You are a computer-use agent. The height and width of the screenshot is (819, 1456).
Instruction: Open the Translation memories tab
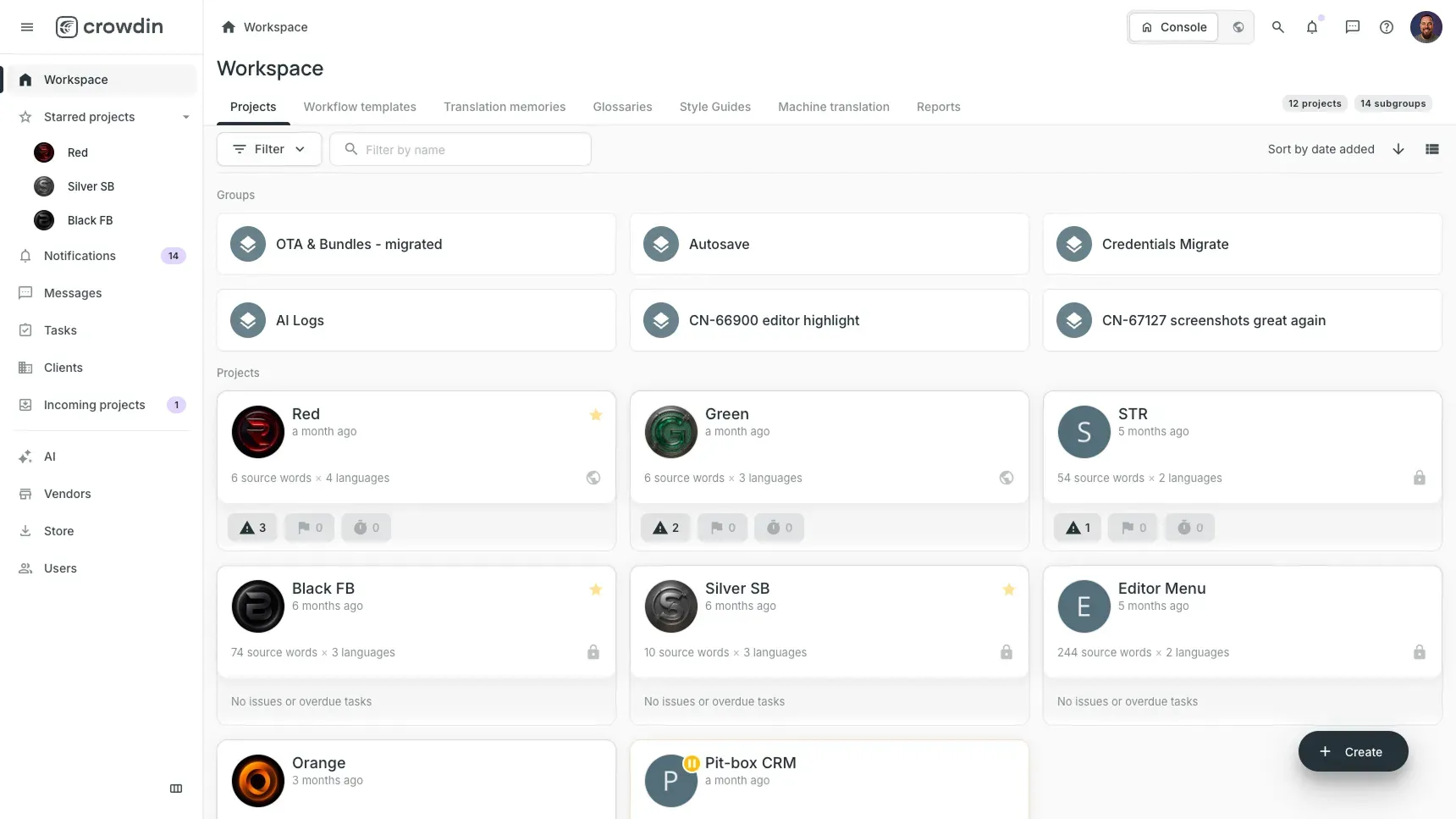(x=505, y=107)
